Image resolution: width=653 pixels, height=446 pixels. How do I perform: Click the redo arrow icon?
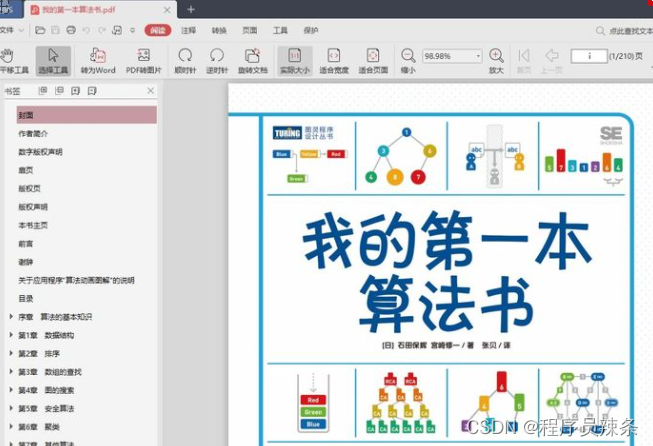click(x=102, y=30)
